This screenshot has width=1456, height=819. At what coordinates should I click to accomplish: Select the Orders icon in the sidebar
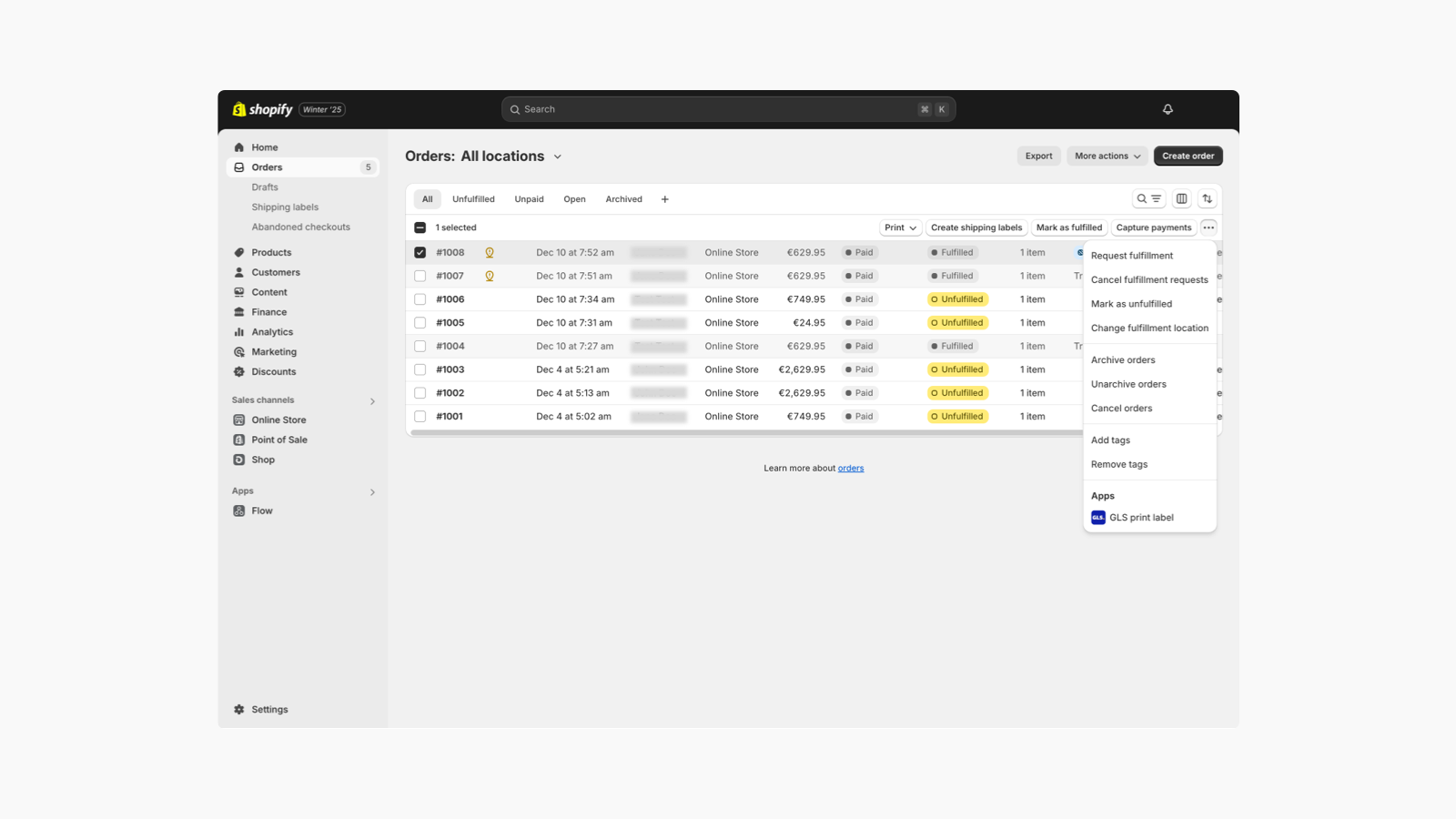(x=238, y=167)
